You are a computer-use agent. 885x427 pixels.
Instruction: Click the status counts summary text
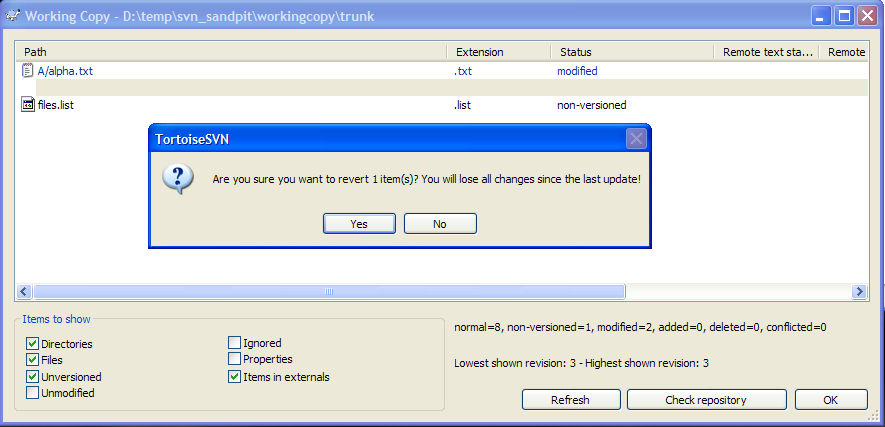(641, 327)
